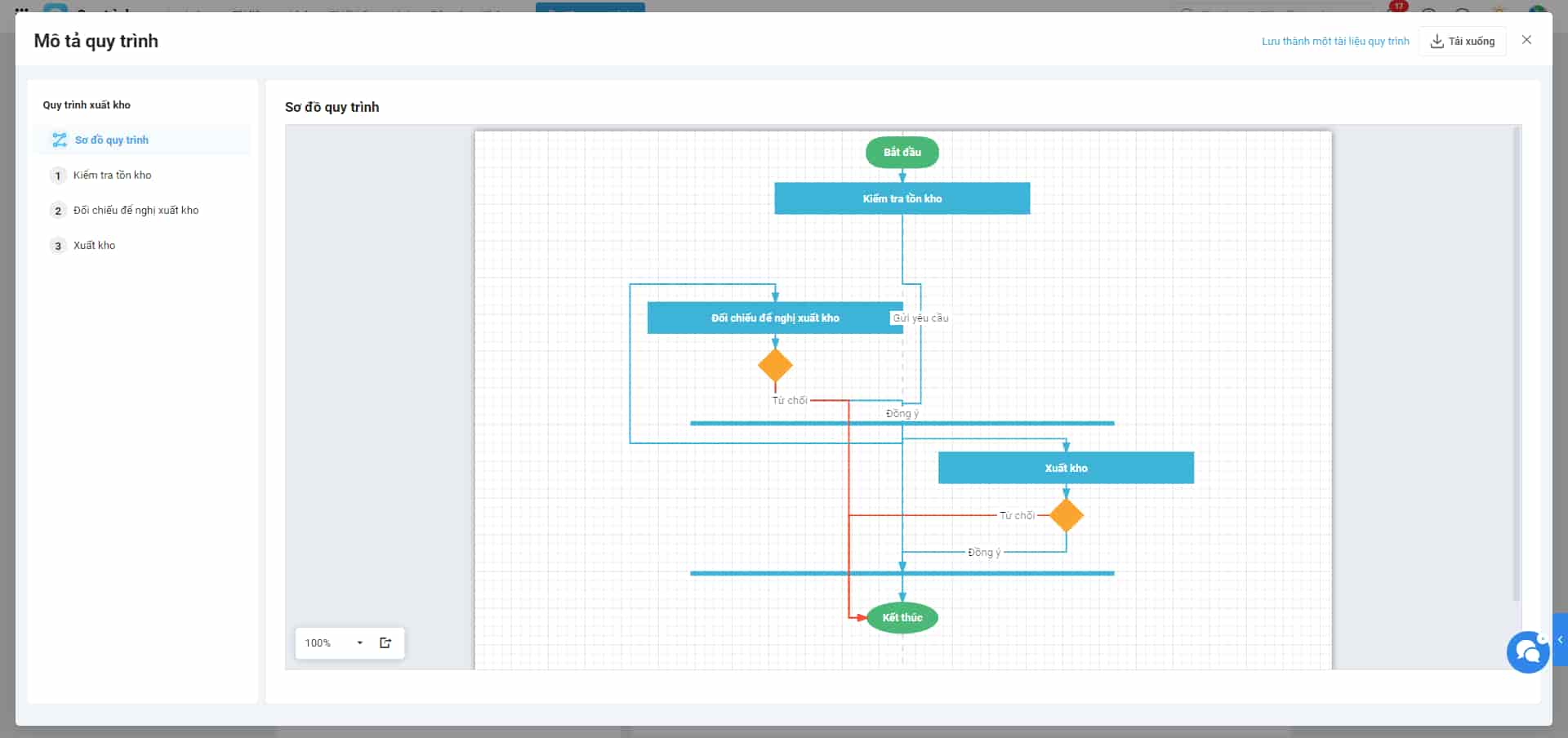
Task: Select the Kết thúc end node
Action: pyautogui.click(x=902, y=617)
